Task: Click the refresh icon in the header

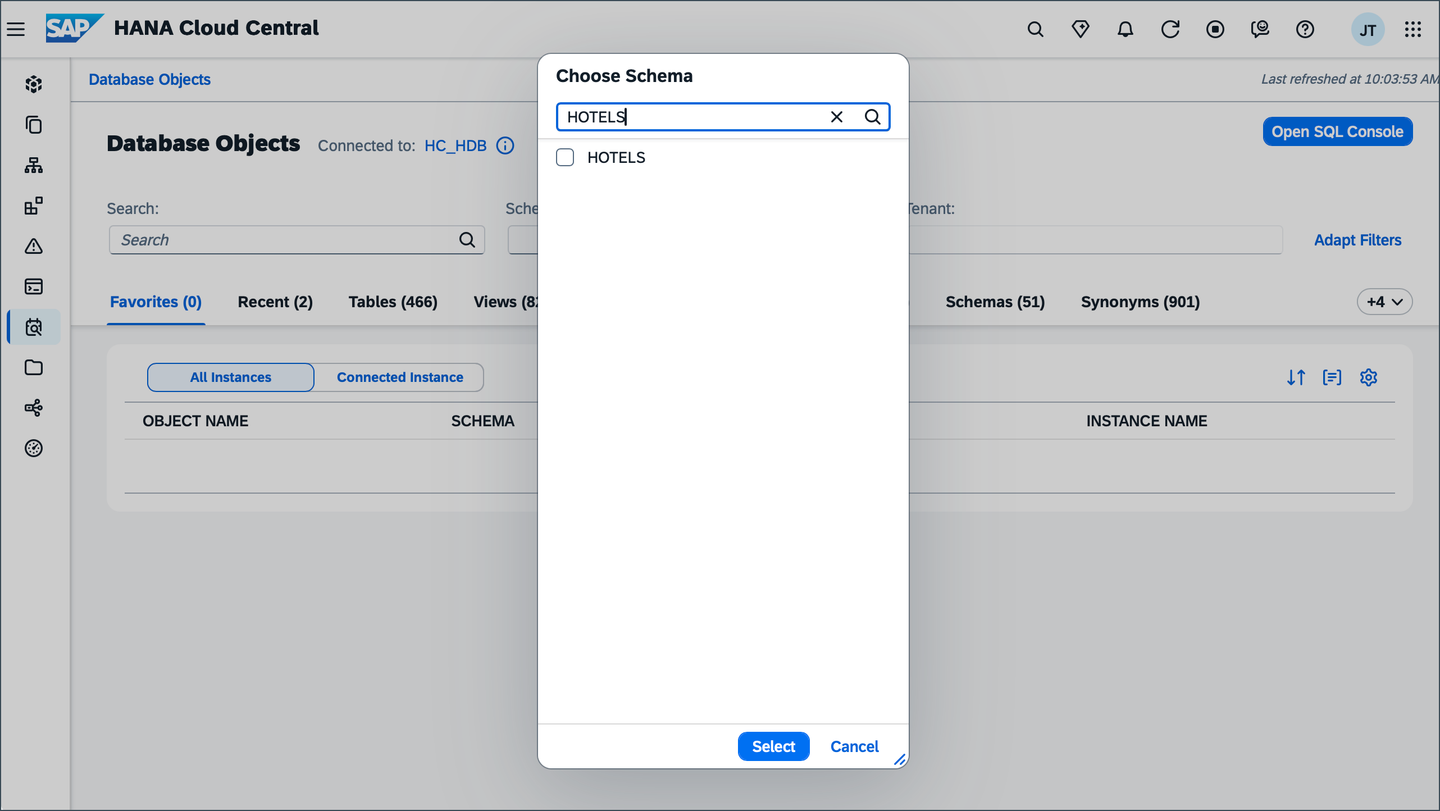Action: click(x=1170, y=29)
